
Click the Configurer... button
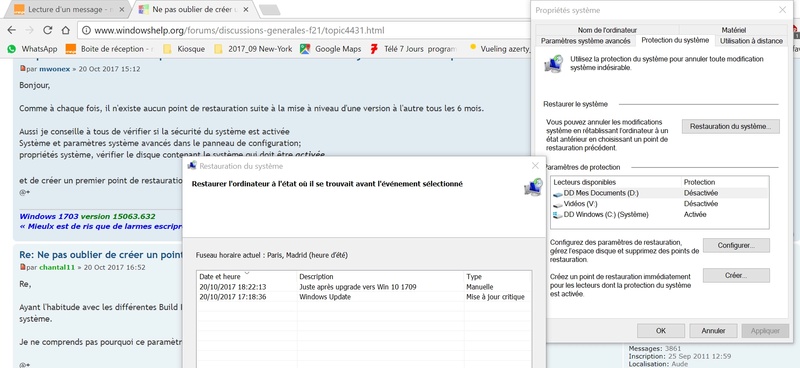click(x=736, y=246)
